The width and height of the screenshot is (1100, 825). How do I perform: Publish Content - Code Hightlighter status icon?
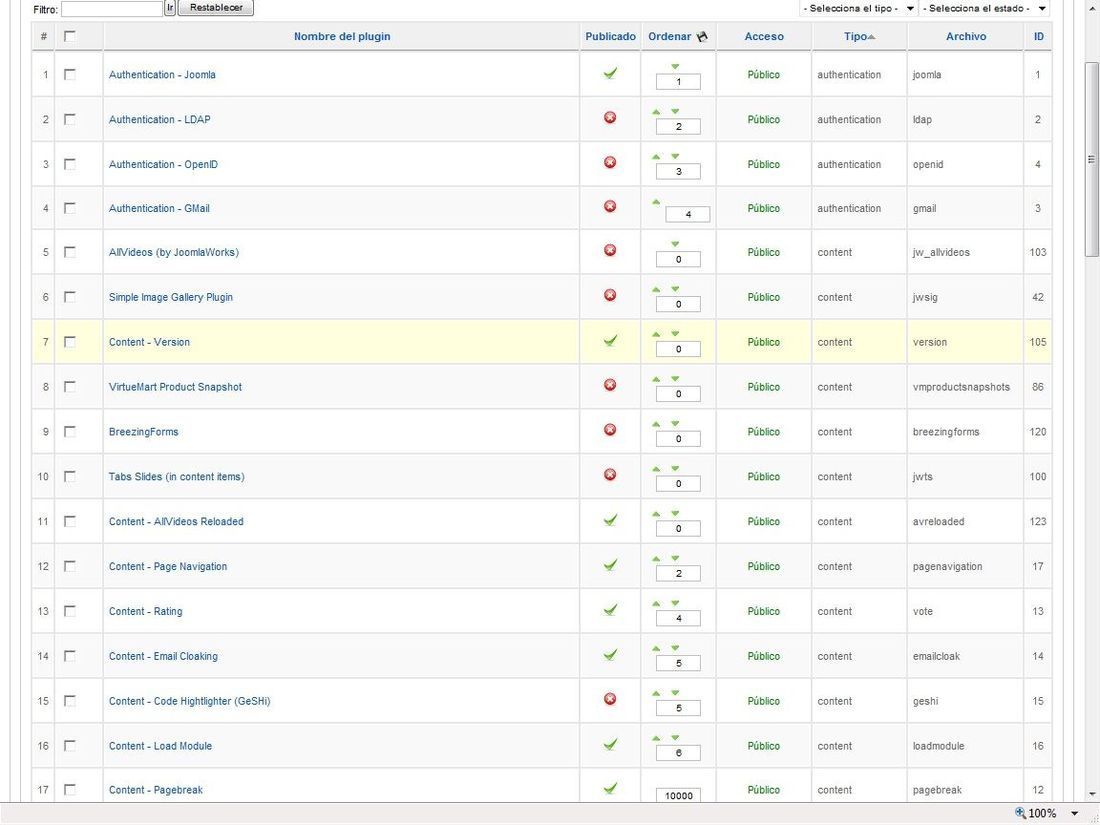coord(610,699)
